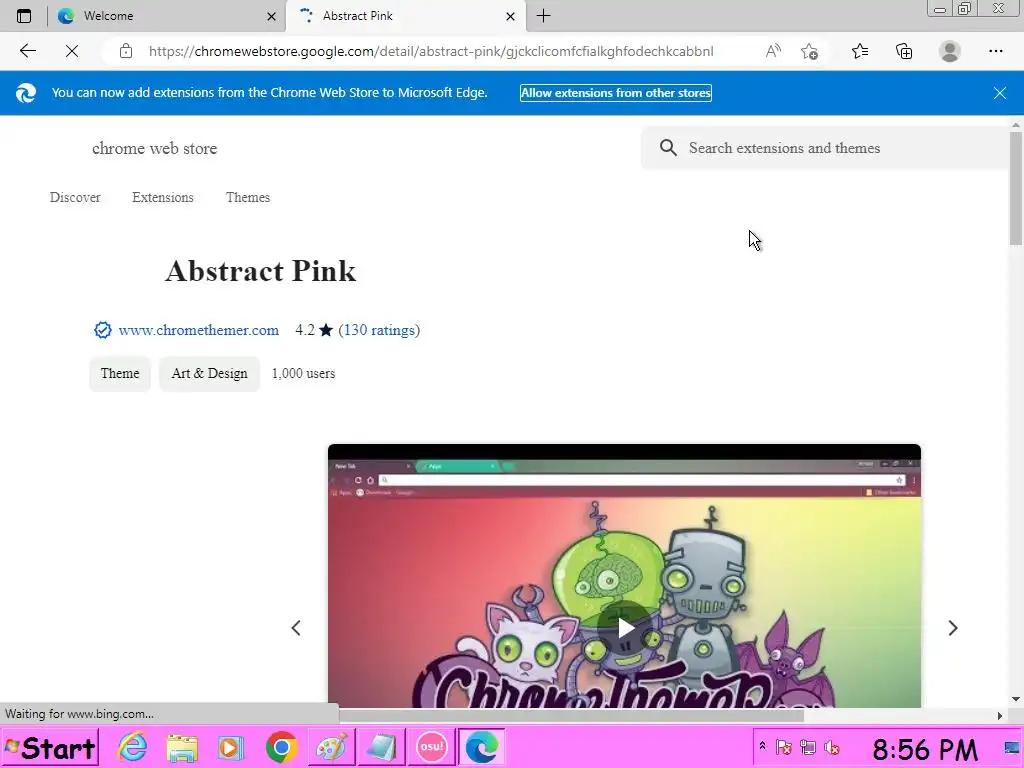Play the theme preview video
Screen dimensions: 1024x768
click(625, 628)
